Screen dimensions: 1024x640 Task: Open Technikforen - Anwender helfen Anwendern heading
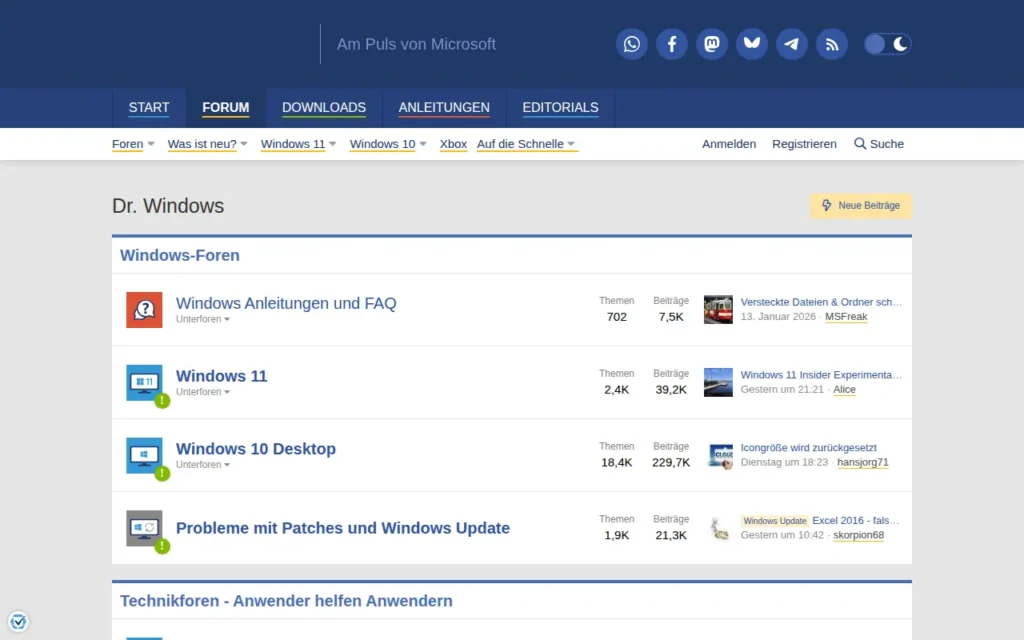click(286, 601)
